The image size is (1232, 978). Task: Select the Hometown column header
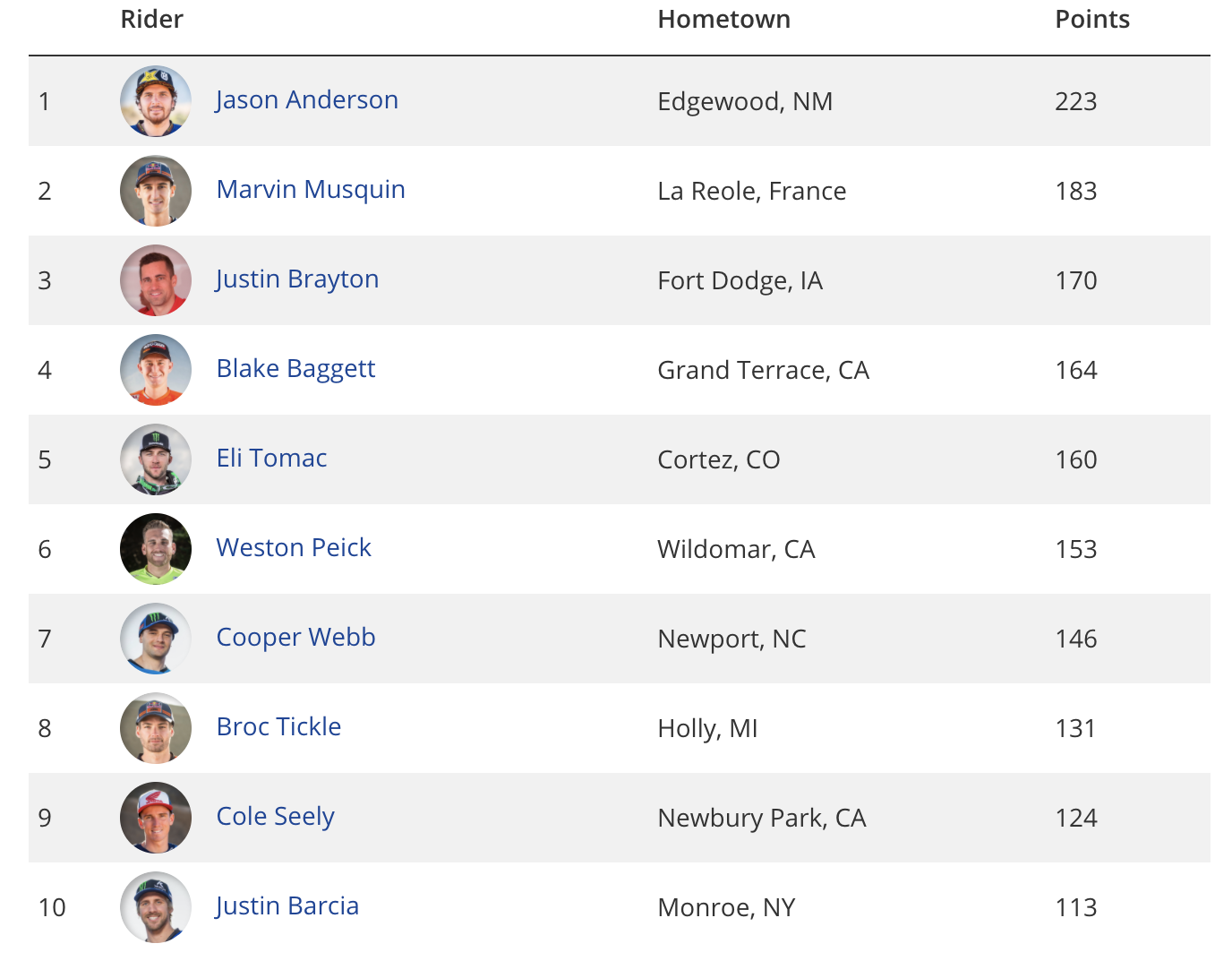tap(723, 19)
